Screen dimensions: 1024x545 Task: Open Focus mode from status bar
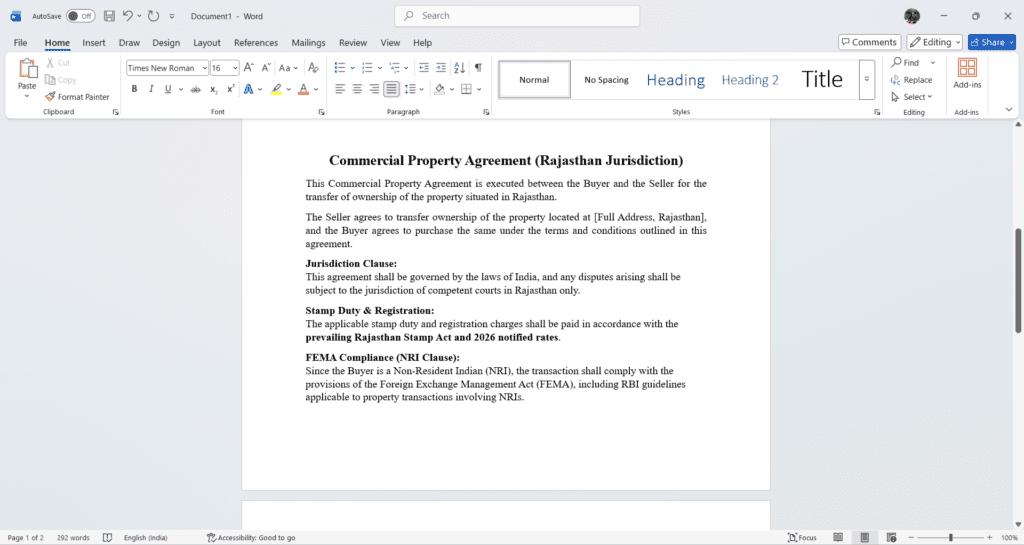pyautogui.click(x=803, y=537)
